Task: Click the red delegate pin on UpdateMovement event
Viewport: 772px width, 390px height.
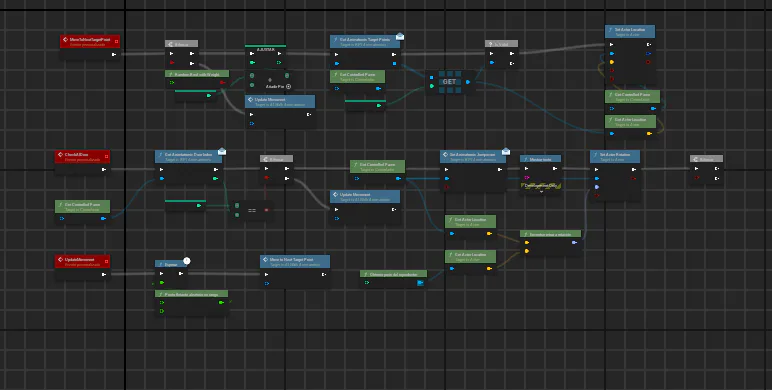Action: coord(106,261)
